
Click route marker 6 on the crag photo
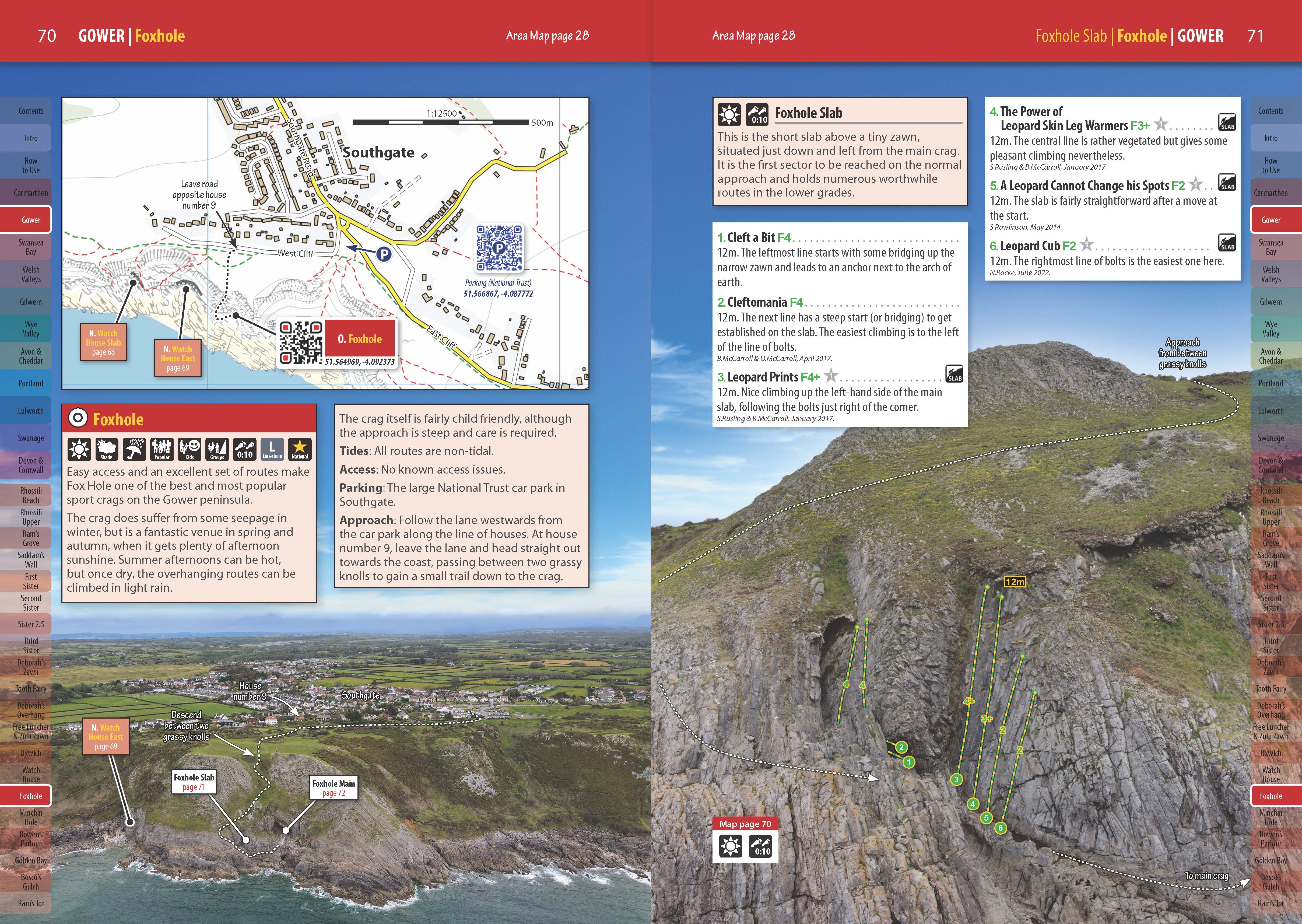[1001, 828]
